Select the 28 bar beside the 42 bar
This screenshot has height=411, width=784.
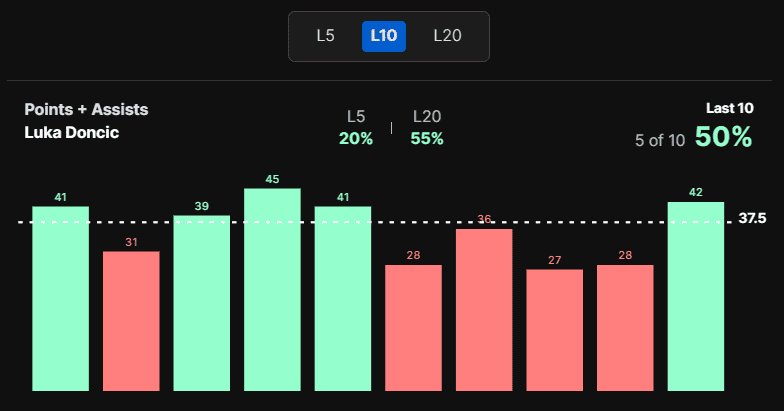tap(625, 327)
